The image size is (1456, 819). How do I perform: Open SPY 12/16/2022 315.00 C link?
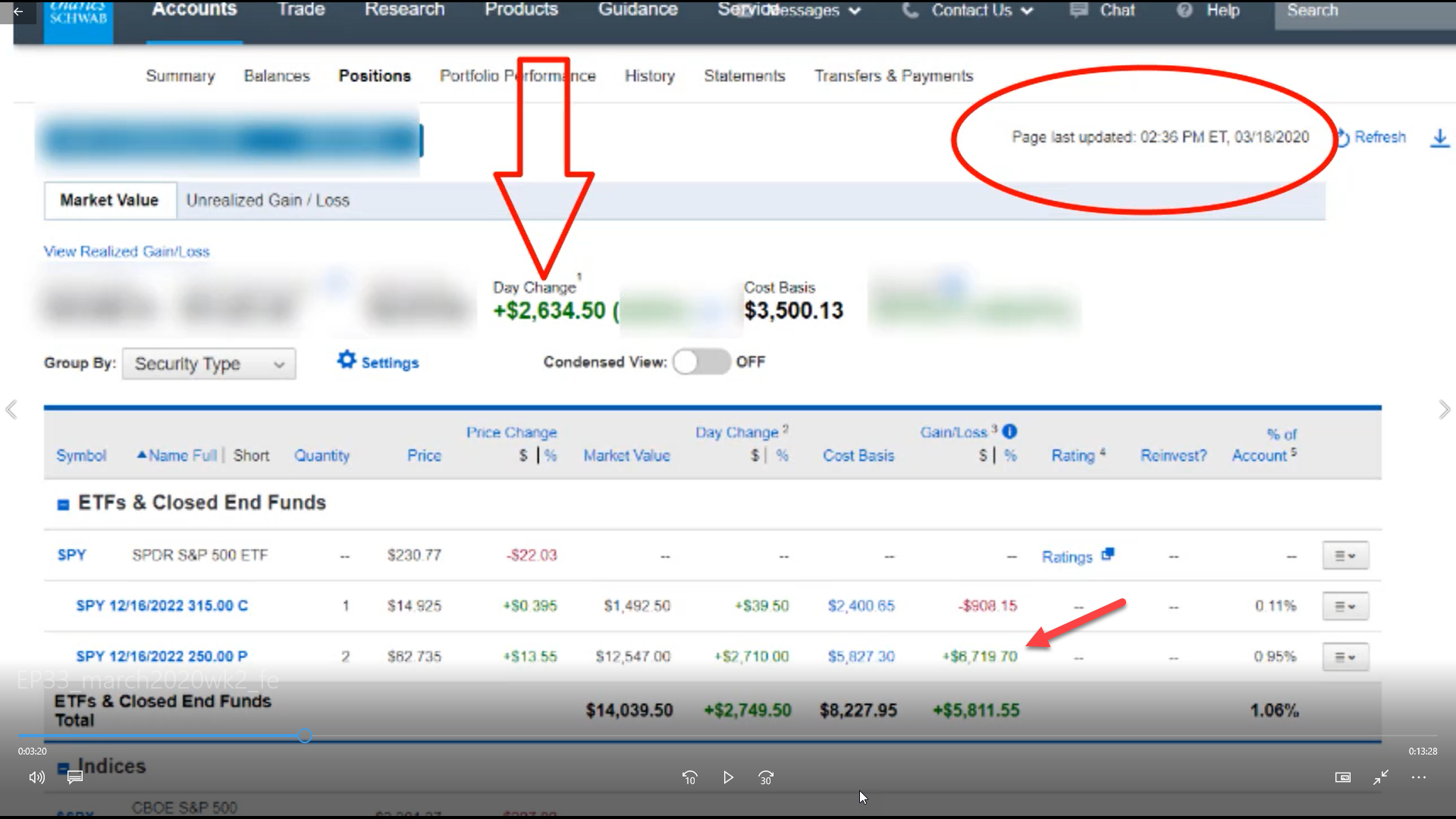pyautogui.click(x=162, y=606)
